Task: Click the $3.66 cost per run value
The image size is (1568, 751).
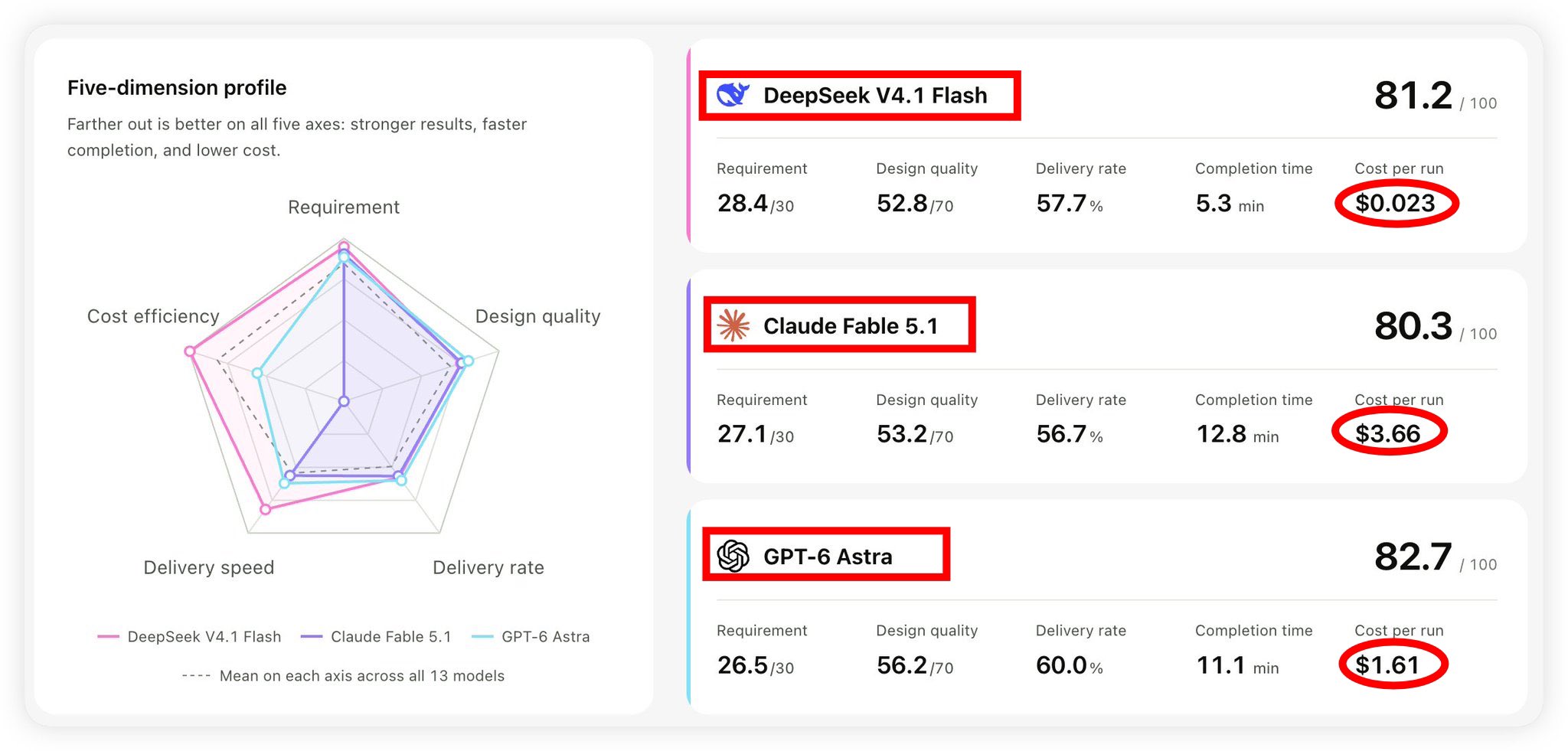Action: pos(1387,433)
